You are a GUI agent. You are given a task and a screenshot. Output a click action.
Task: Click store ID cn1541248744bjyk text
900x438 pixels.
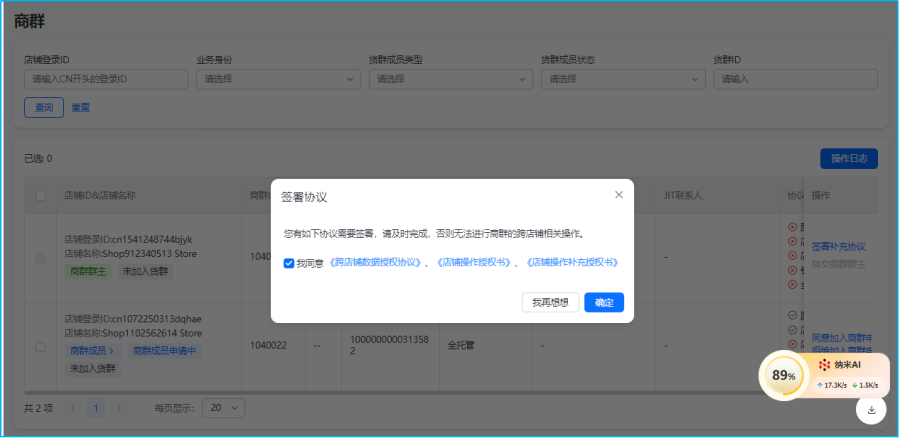pos(152,239)
